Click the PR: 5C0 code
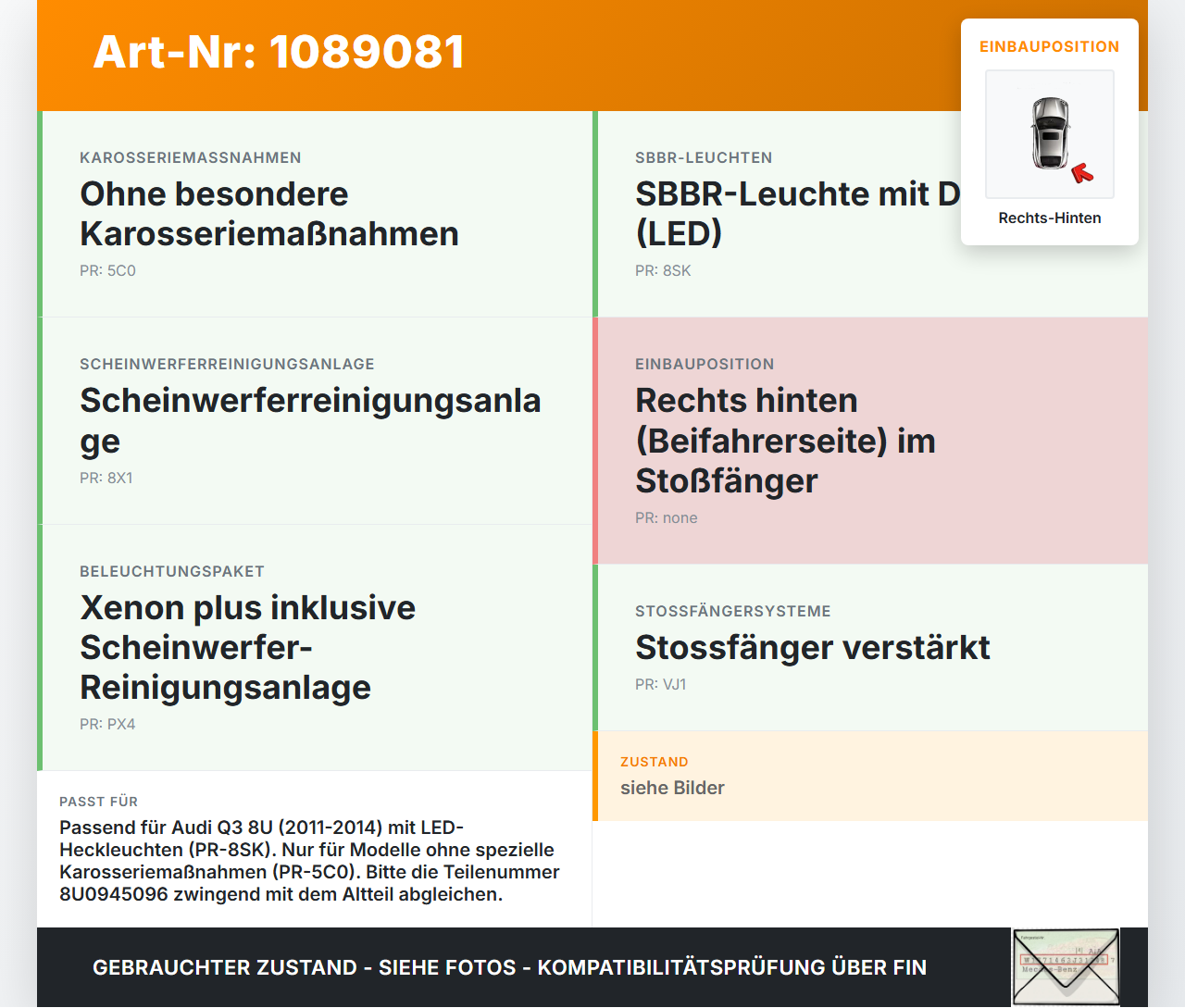This screenshot has height=1008, width=1185. click(x=107, y=270)
